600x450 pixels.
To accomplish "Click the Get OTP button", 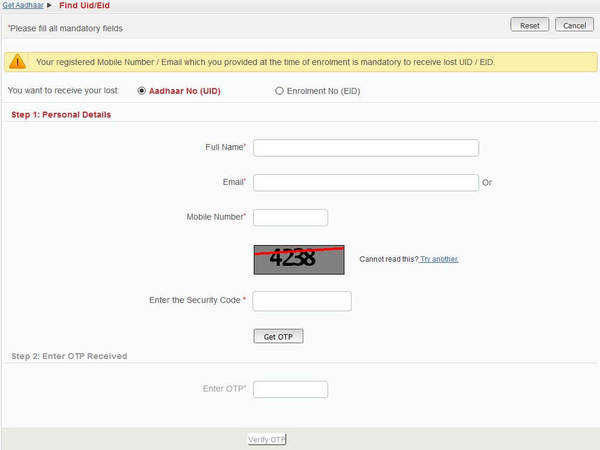I will (x=278, y=337).
